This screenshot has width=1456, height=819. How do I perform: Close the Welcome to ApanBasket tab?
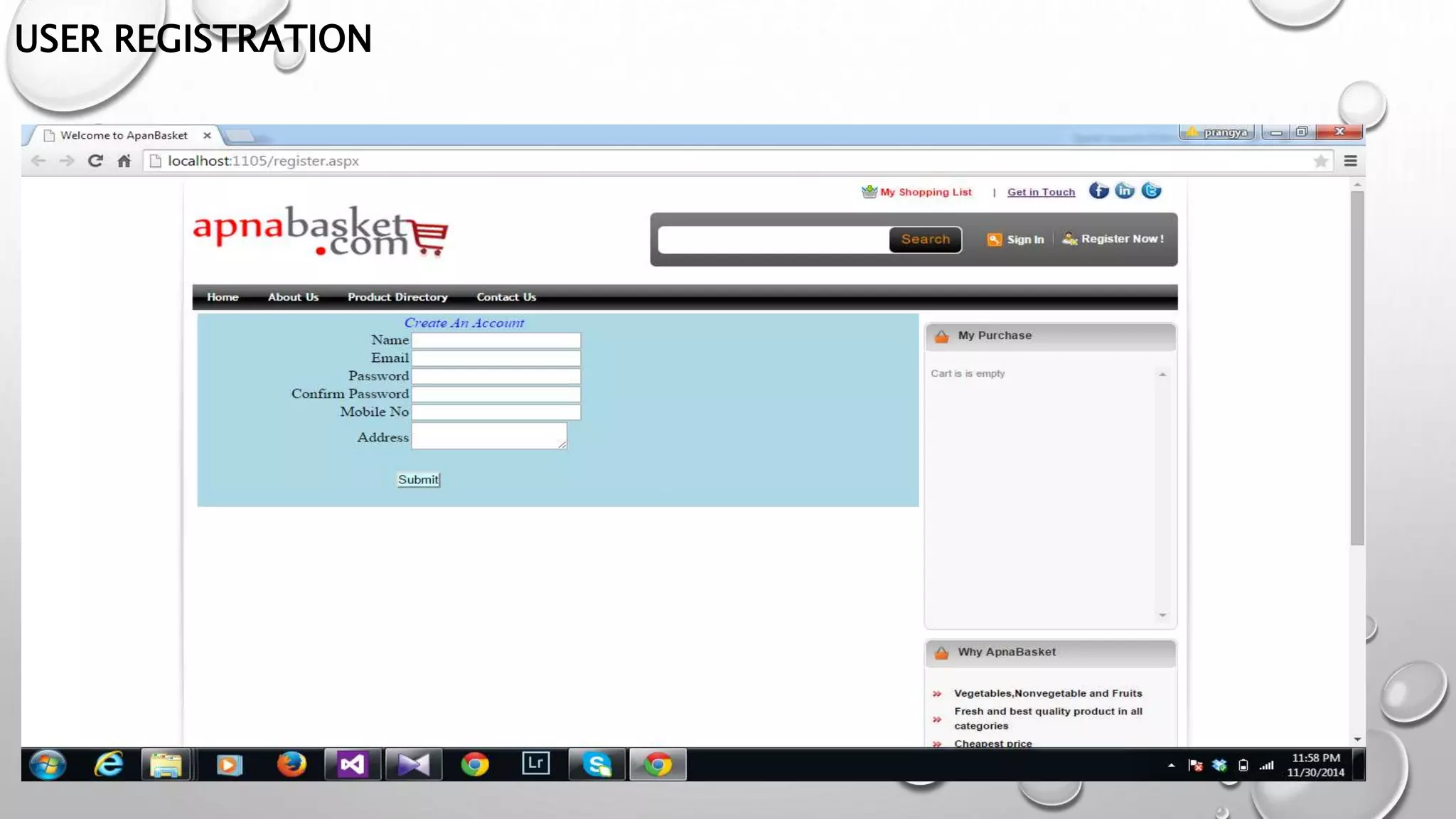tap(207, 135)
